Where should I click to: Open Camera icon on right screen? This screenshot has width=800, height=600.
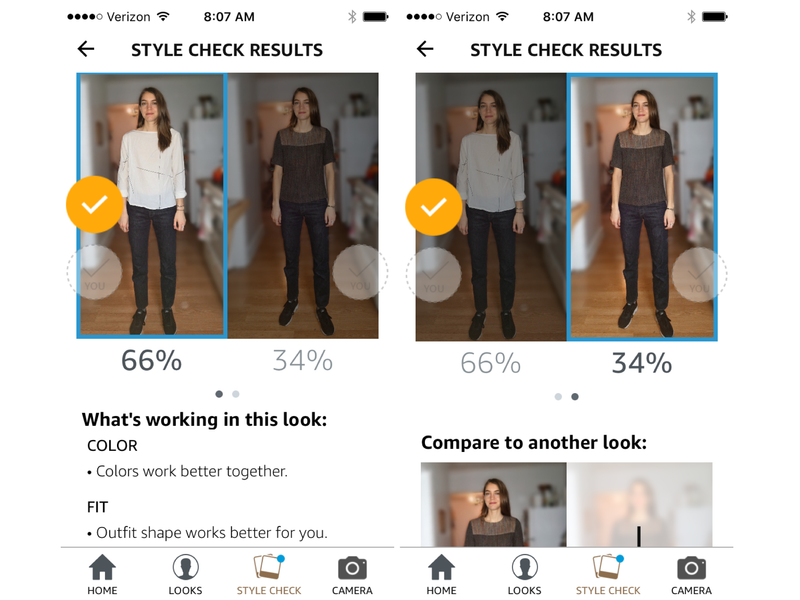[x=691, y=574]
